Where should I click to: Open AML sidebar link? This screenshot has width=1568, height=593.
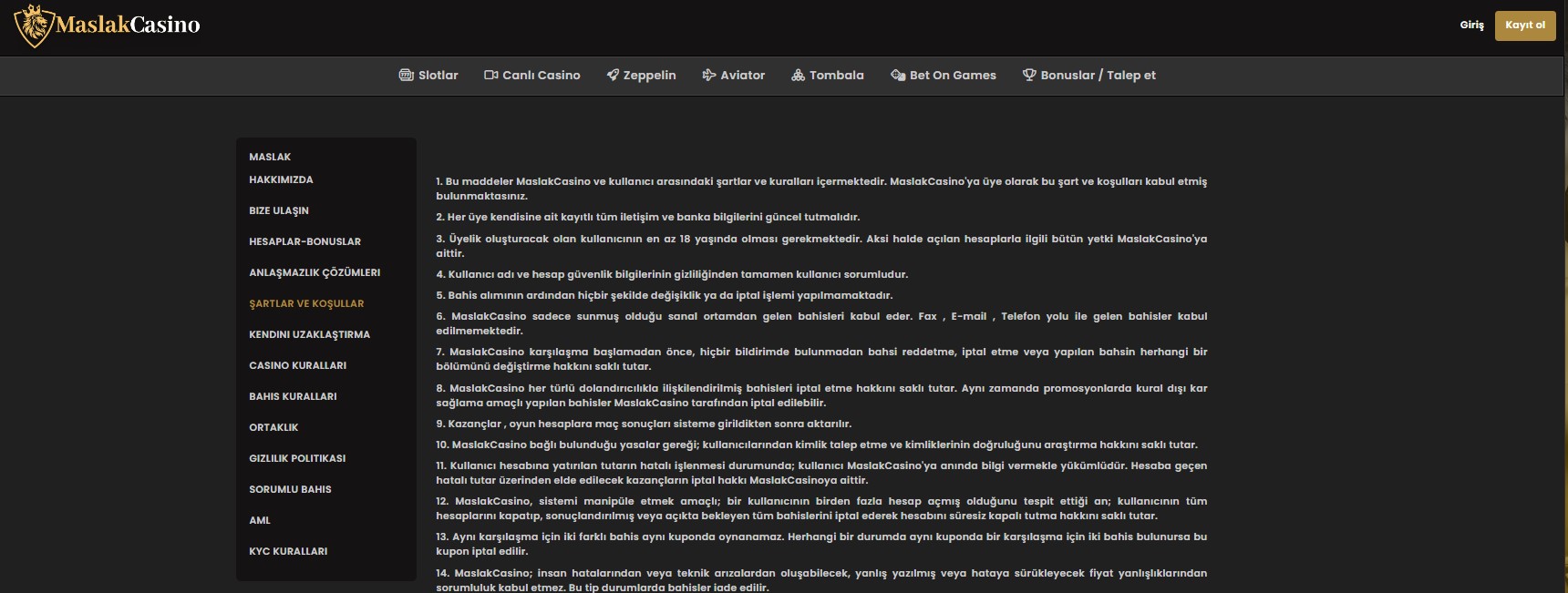(x=260, y=520)
